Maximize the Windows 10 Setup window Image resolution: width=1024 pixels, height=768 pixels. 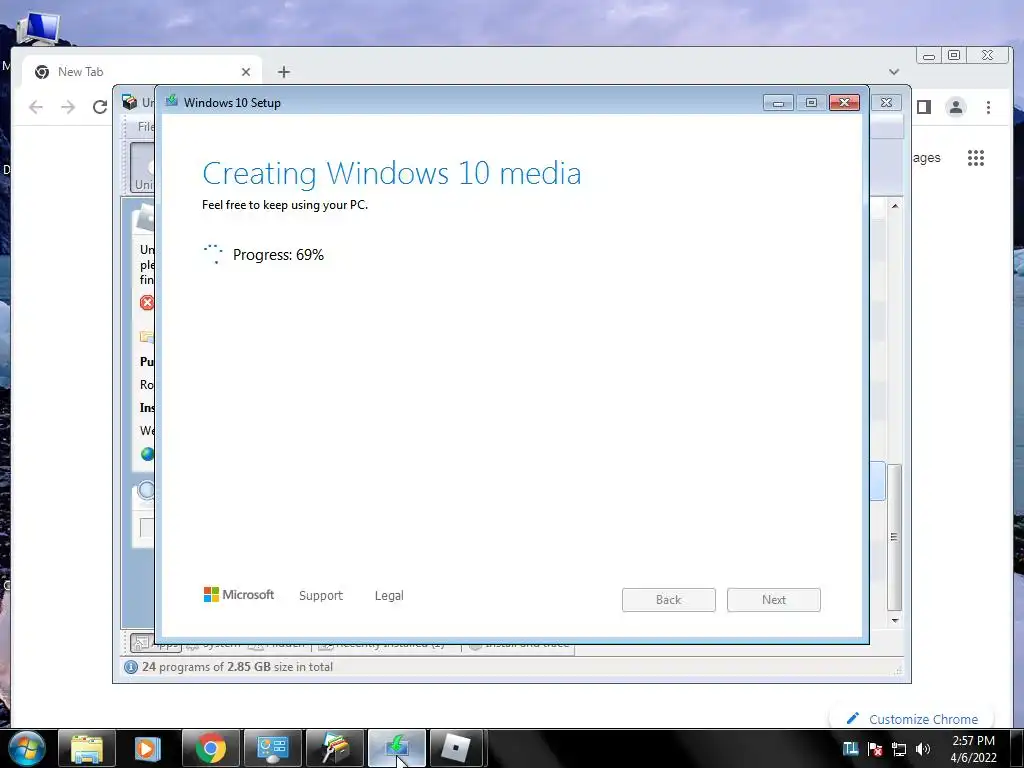pos(811,103)
